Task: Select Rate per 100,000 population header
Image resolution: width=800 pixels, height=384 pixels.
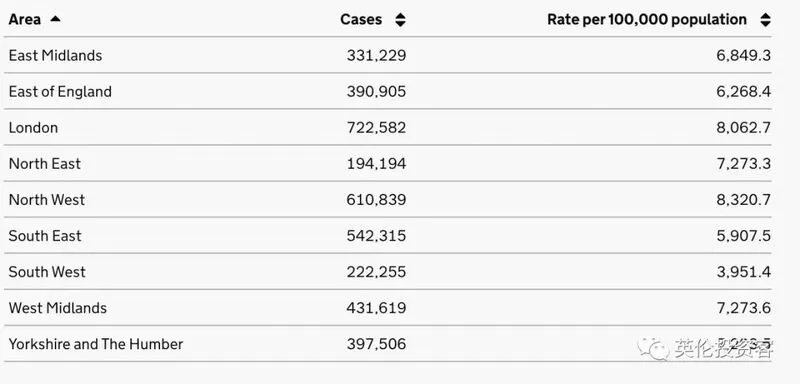Action: point(647,20)
